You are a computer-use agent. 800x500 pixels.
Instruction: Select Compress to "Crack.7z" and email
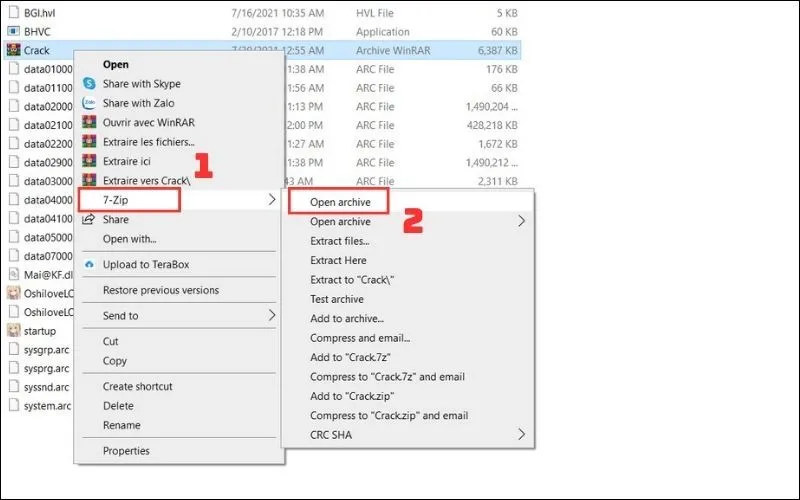pyautogui.click(x=387, y=377)
